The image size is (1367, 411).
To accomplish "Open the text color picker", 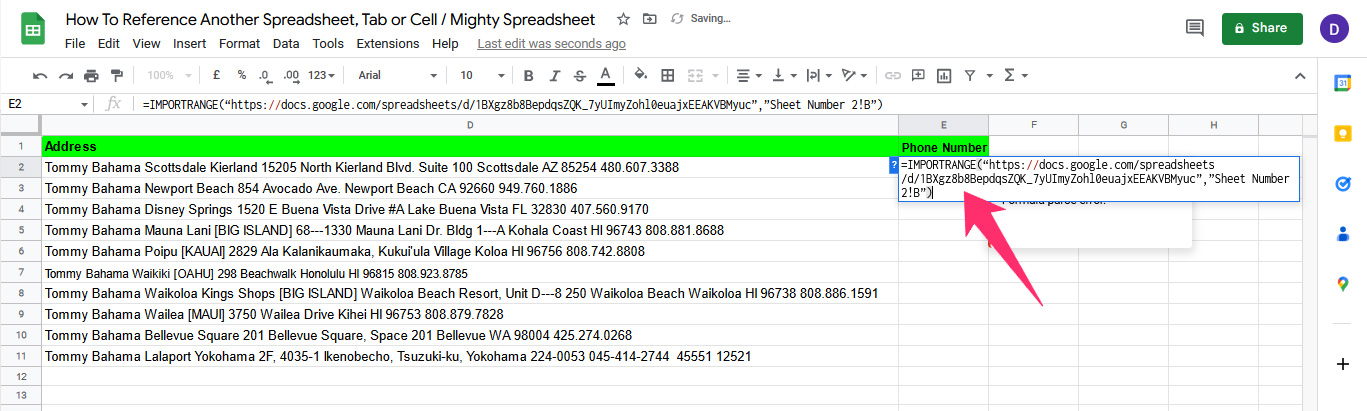I will point(605,75).
